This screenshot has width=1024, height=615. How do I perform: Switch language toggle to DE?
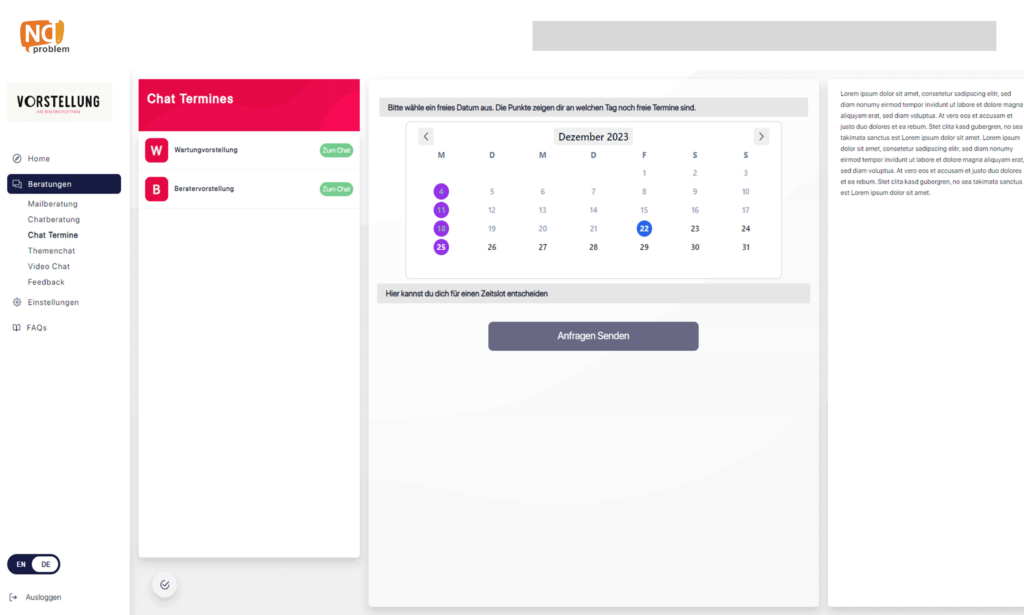[46, 564]
